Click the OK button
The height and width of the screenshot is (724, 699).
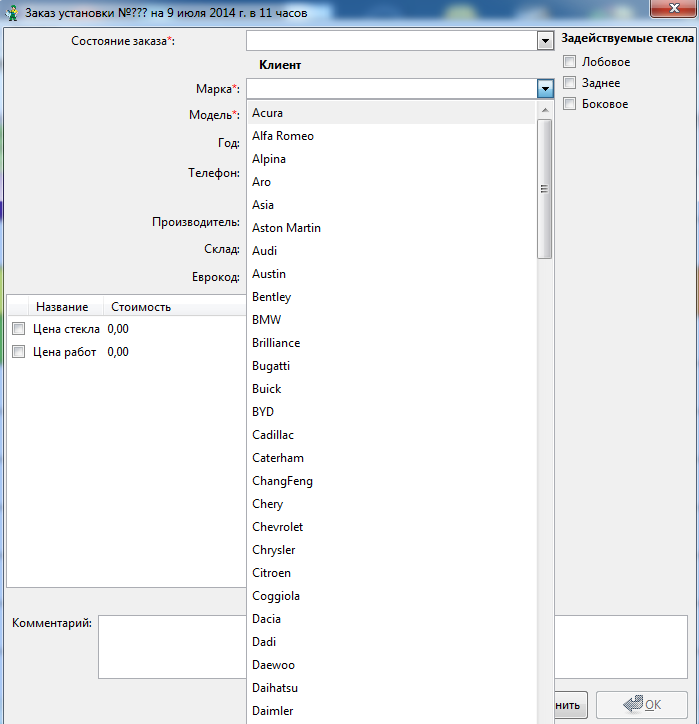(x=642, y=705)
